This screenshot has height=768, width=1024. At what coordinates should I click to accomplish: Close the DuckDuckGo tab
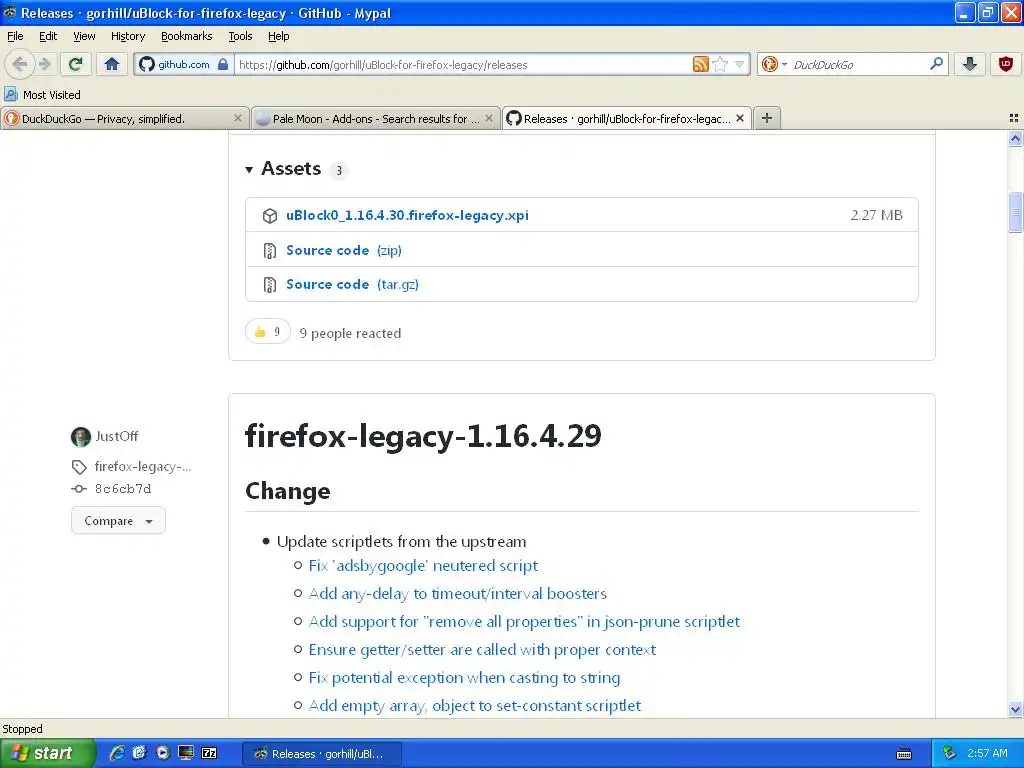[238, 118]
